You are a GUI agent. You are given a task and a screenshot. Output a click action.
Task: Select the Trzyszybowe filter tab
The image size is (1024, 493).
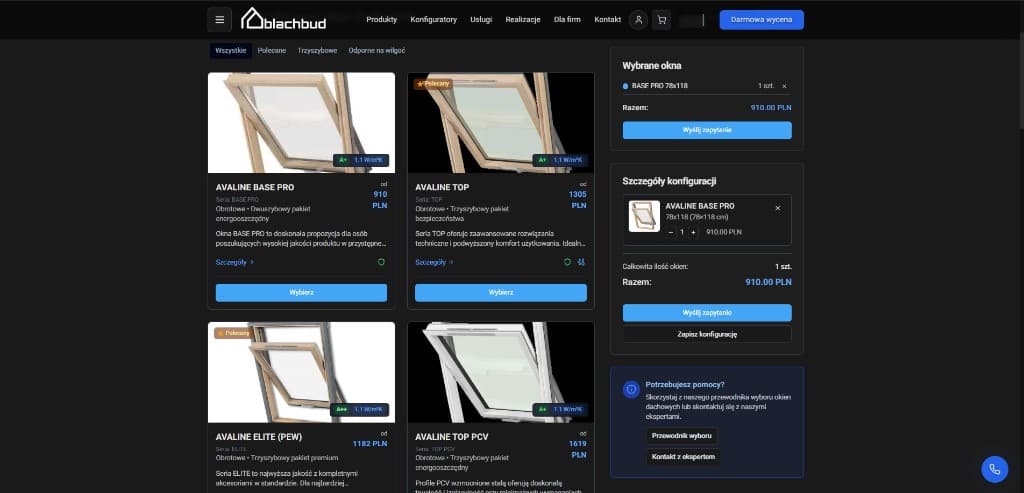[x=317, y=50]
